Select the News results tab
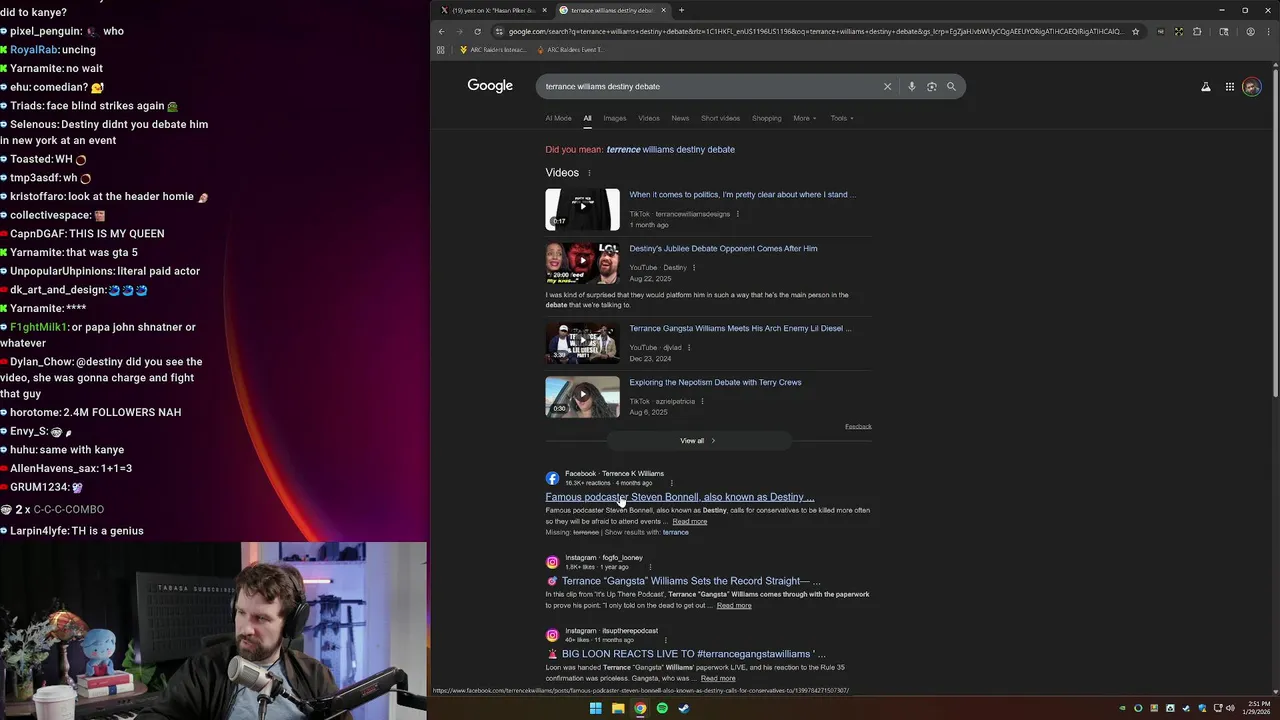 pyautogui.click(x=680, y=118)
